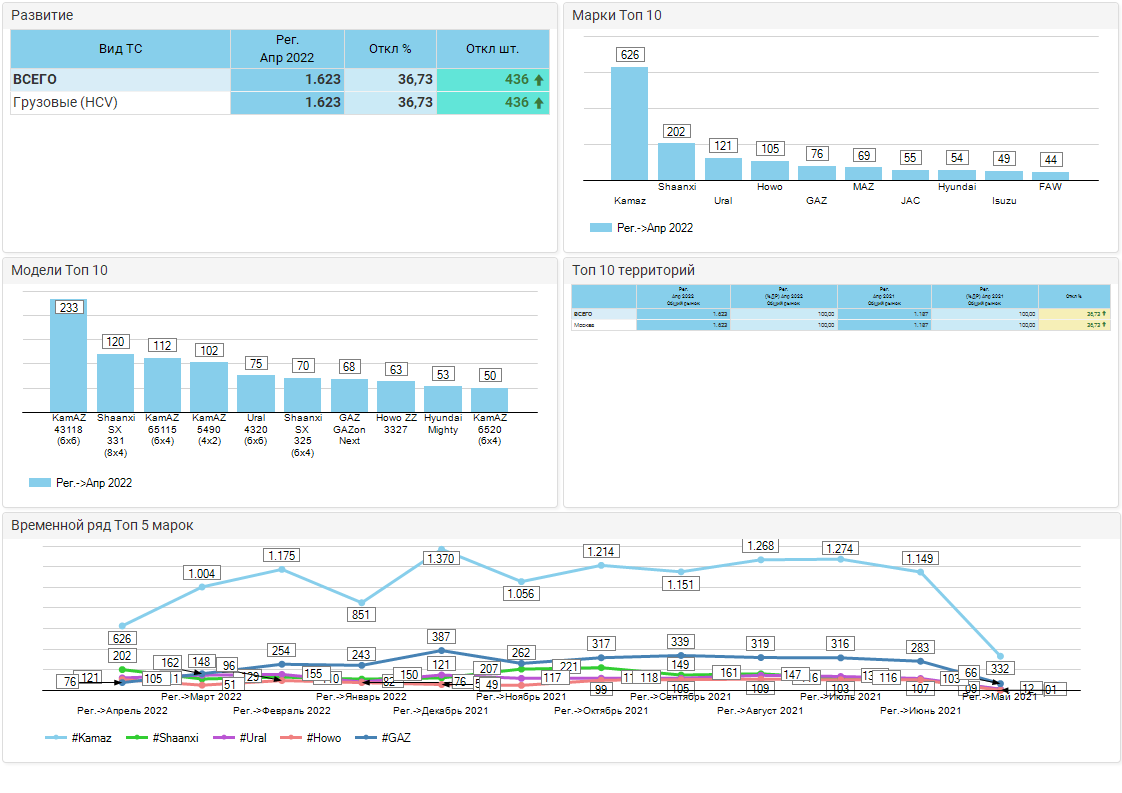Click Kamaz data point labeled 1.370

click(x=441, y=550)
